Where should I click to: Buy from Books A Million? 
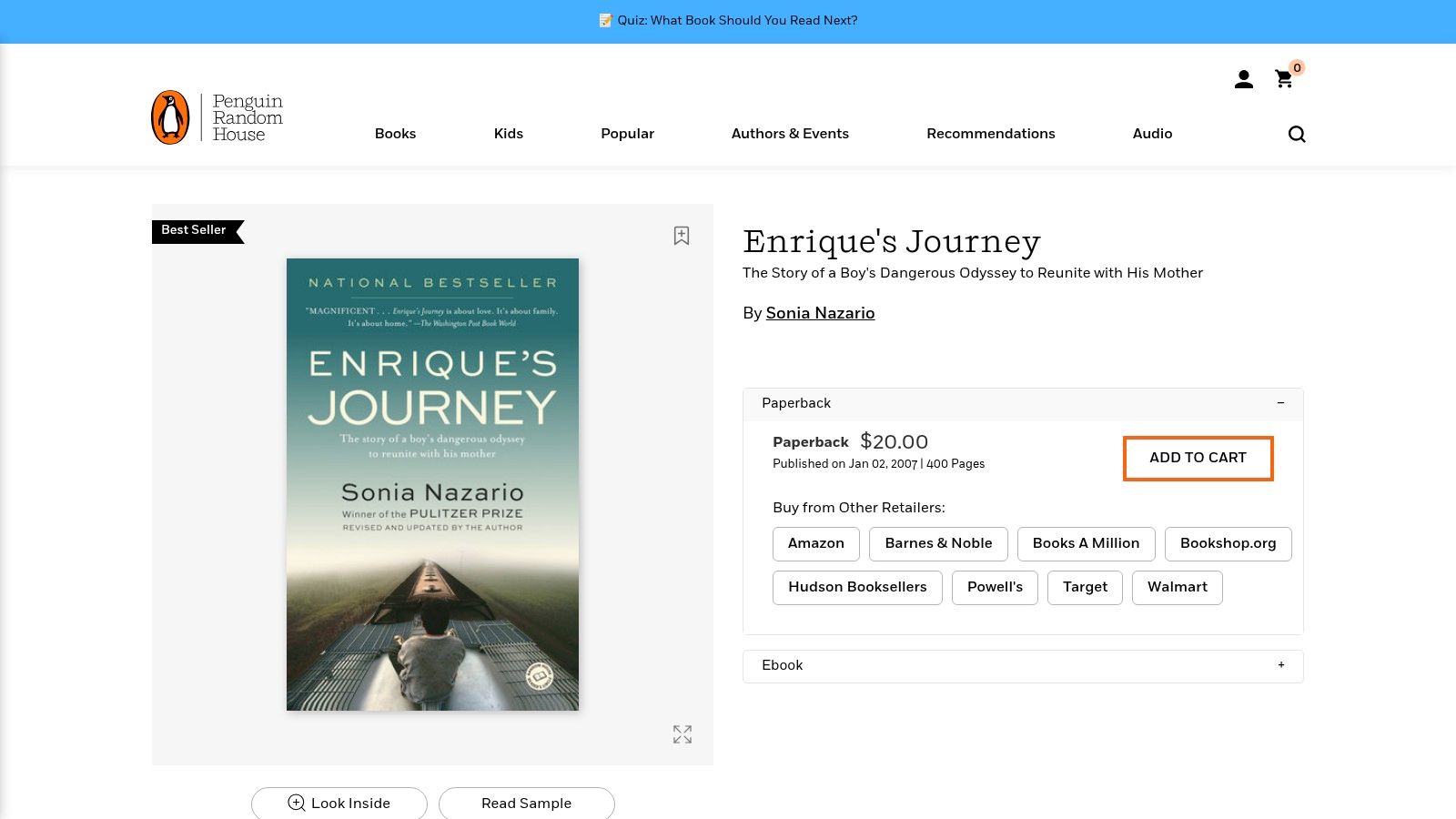tap(1086, 543)
